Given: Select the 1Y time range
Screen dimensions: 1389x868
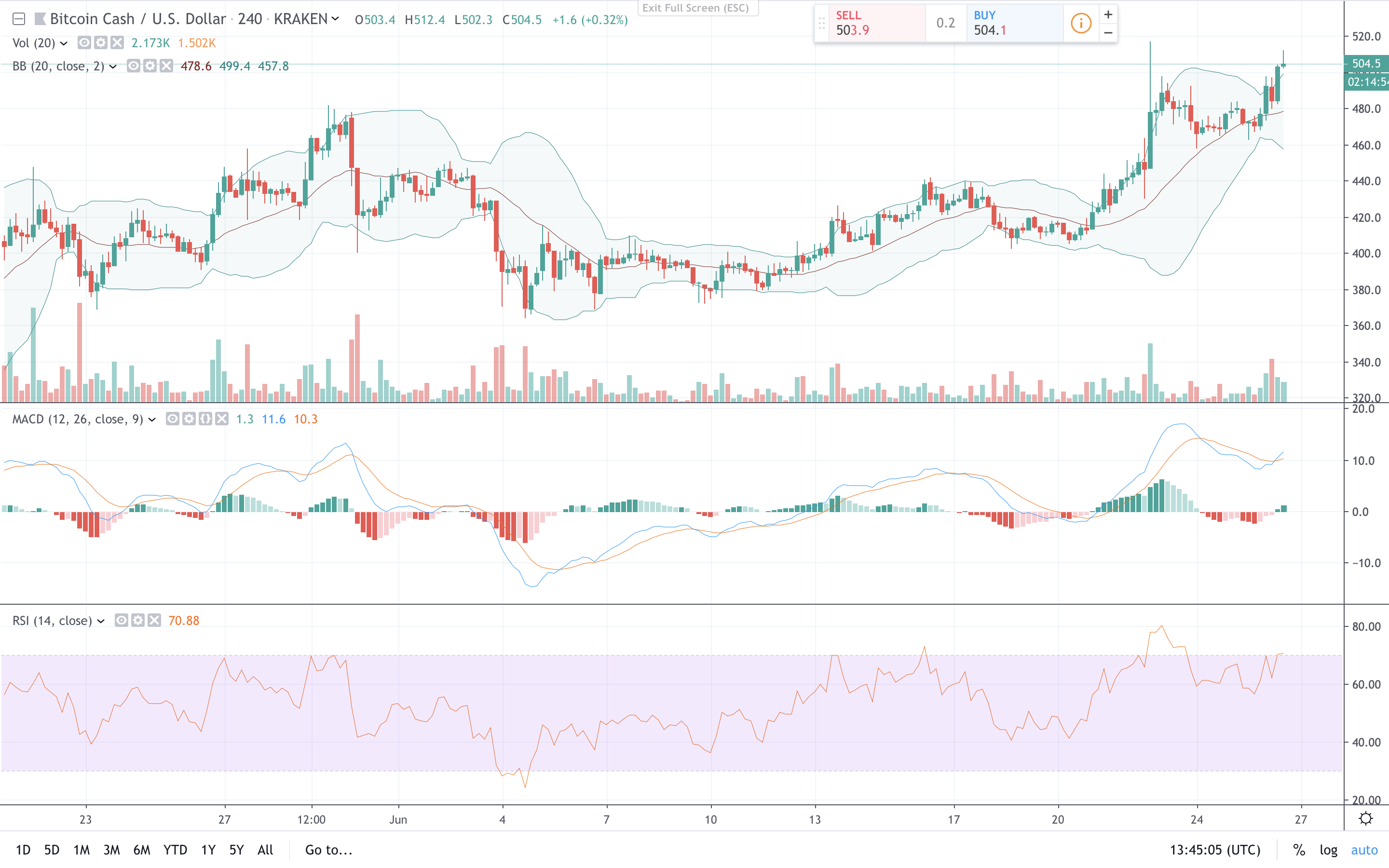Looking at the screenshot, I should pos(208,850).
